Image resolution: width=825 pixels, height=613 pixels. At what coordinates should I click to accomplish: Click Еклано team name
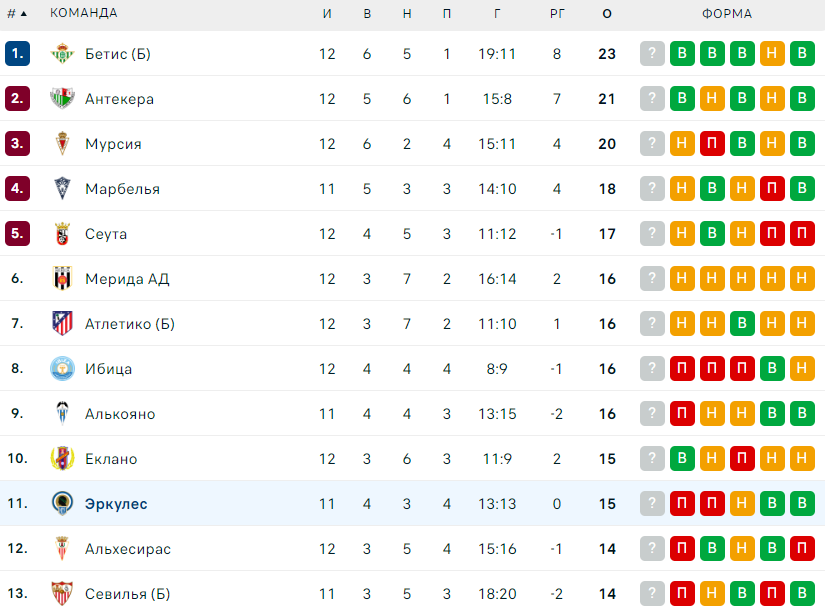click(x=111, y=459)
